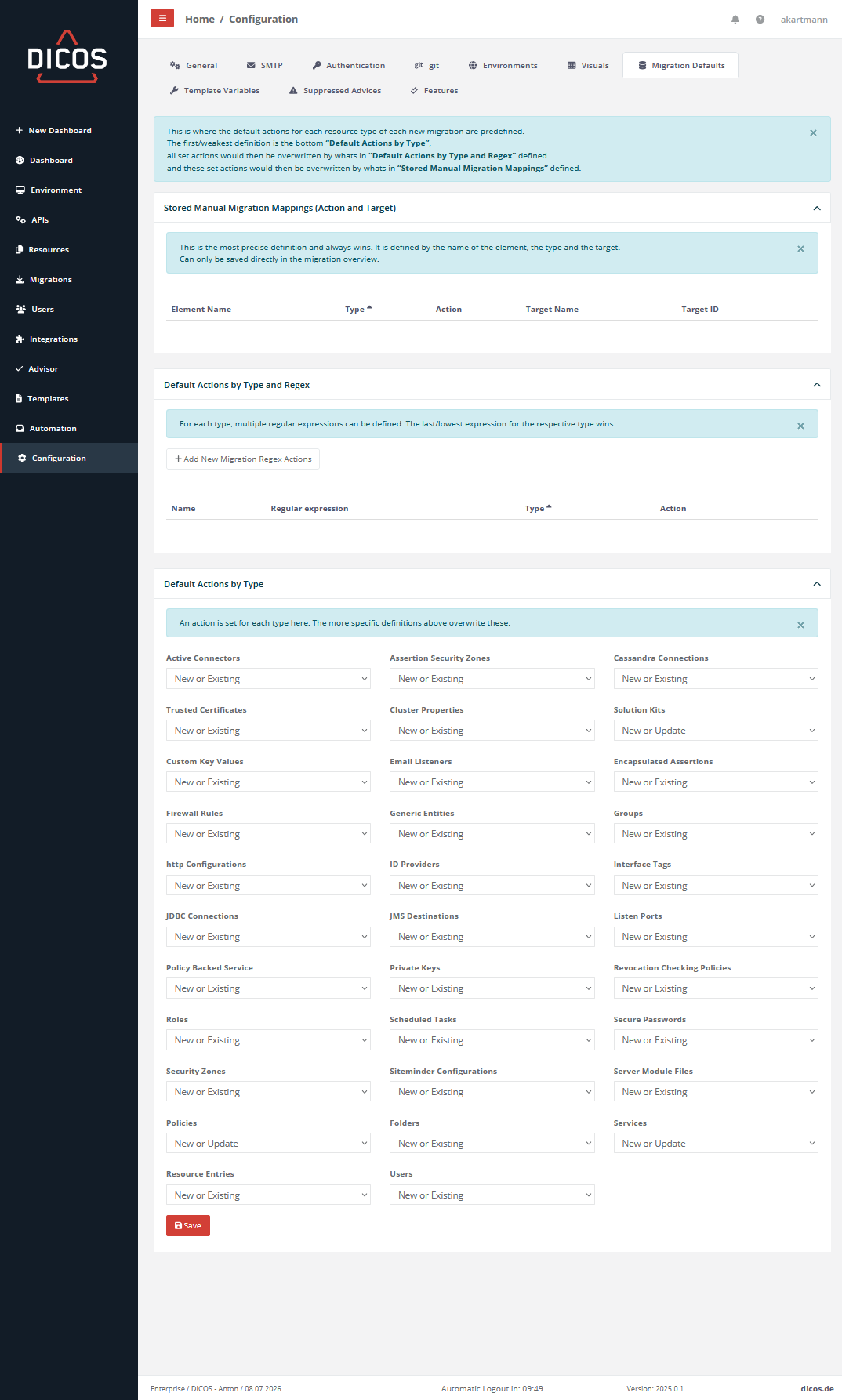The image size is (842, 1400).
Task: Switch to Suppressed Advices tab
Action: click(335, 91)
